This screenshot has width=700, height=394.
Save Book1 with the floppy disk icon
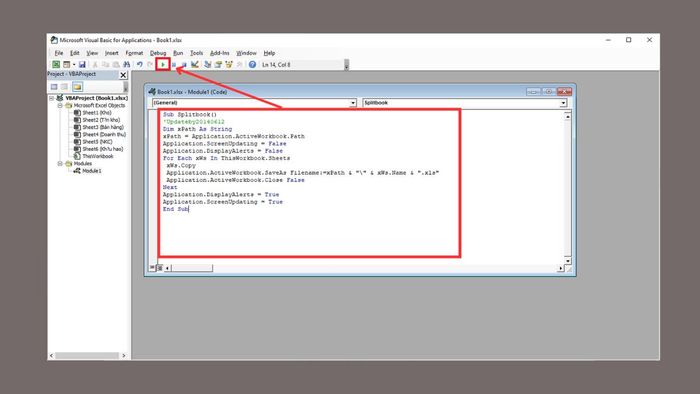pyautogui.click(x=82, y=65)
